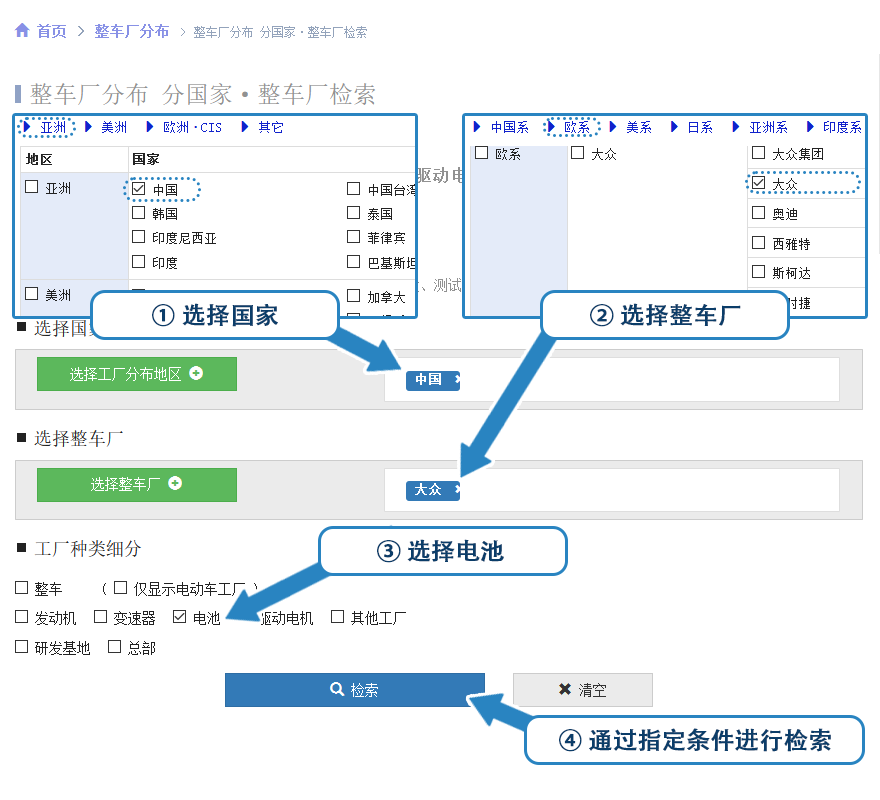Select the 中国系 maker tab
This screenshot has height=800, width=880.
pos(509,127)
